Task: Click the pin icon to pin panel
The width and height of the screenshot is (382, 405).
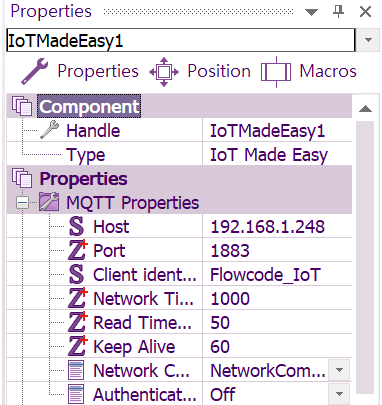Action: (339, 12)
